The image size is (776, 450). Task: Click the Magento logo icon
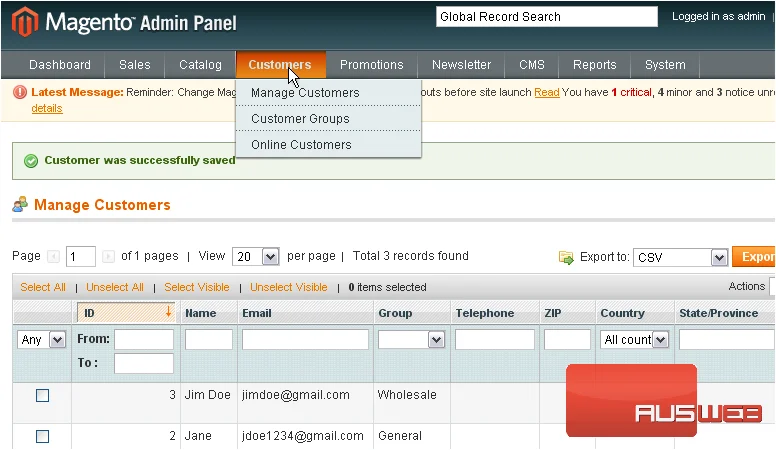(25, 22)
